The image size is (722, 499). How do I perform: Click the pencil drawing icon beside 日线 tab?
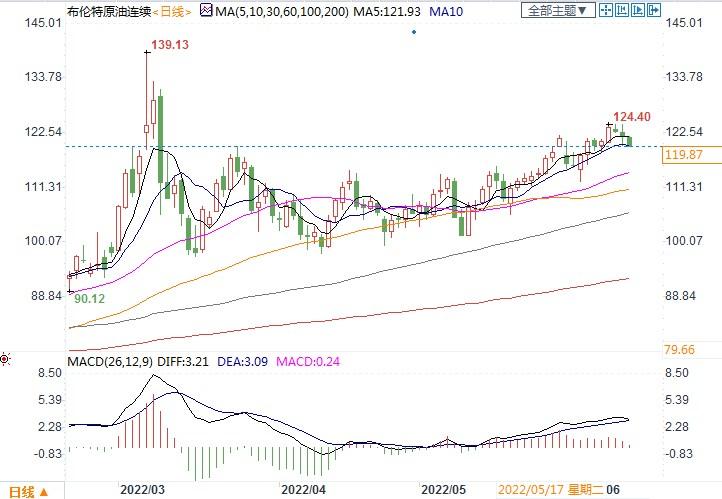point(45,491)
